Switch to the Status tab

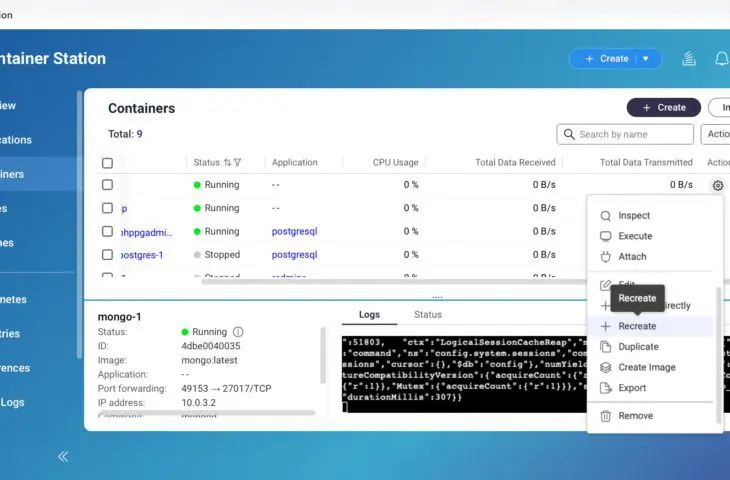point(428,315)
